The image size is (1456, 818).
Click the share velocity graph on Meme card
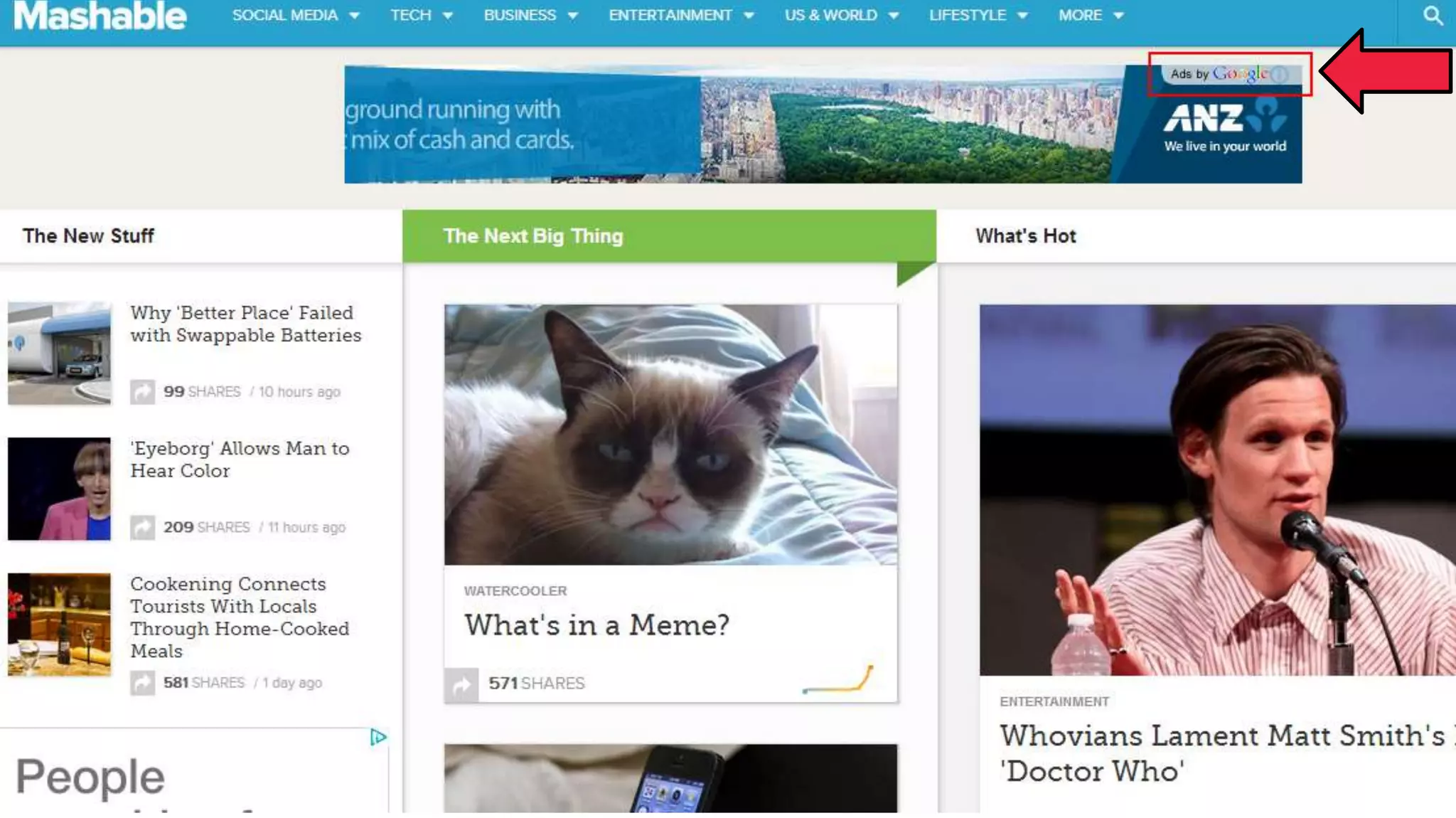tap(837, 679)
